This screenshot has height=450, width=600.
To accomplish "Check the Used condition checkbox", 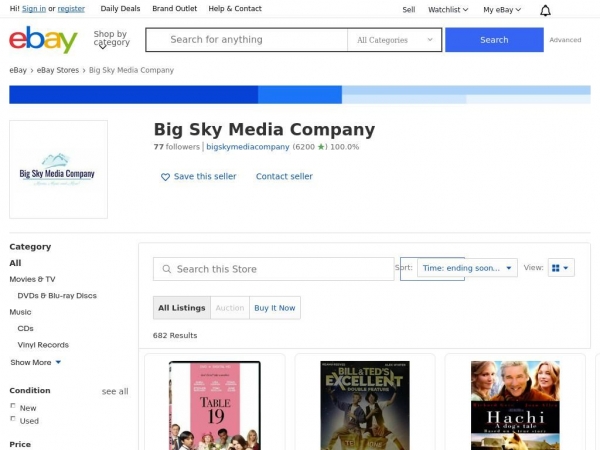I will pyautogui.click(x=13, y=419).
